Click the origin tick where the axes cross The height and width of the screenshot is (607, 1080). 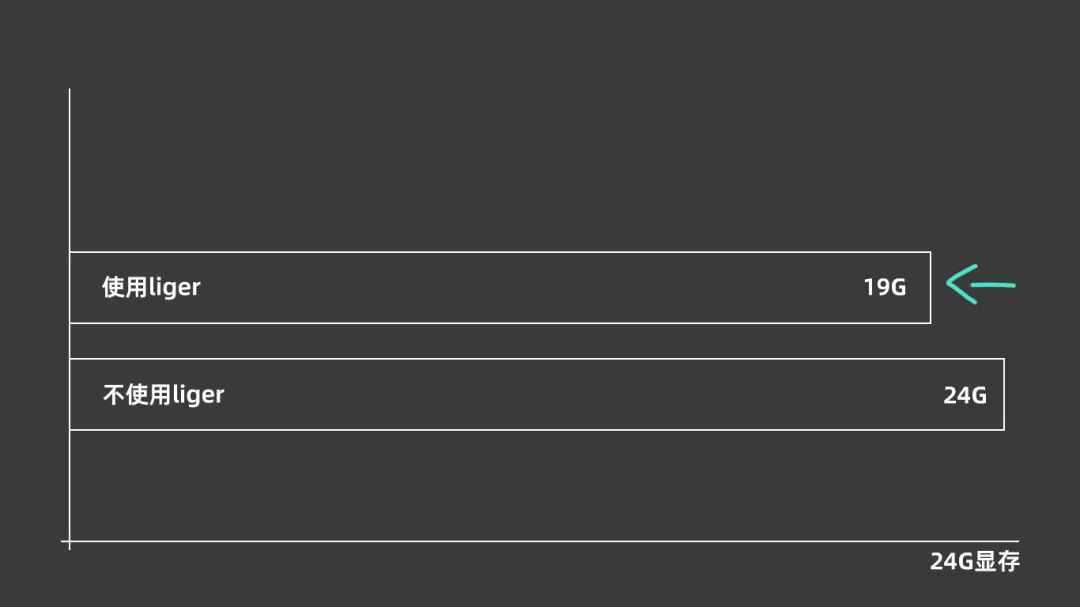point(70,542)
